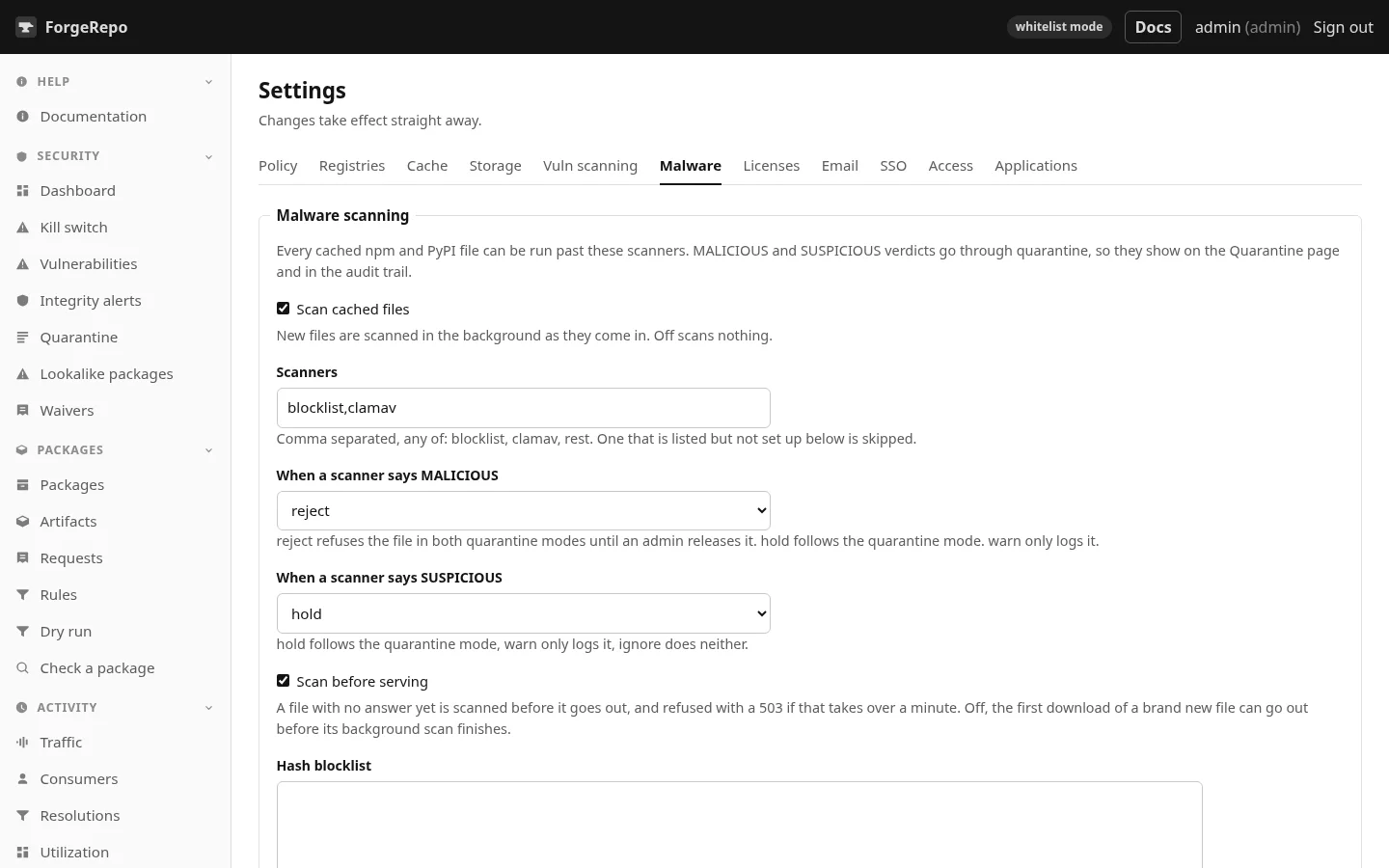This screenshot has height=868, width=1389.
Task: Switch to the SSO tab
Action: (893, 166)
